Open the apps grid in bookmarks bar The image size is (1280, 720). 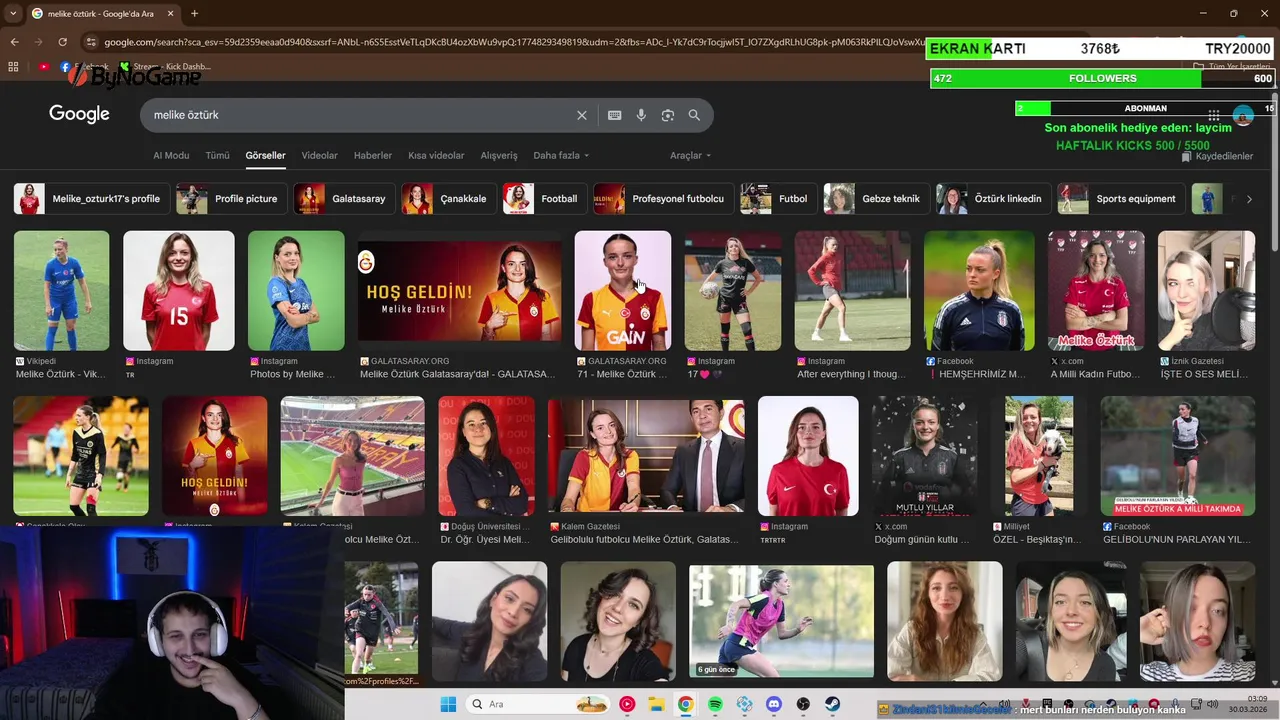[x=13, y=67]
